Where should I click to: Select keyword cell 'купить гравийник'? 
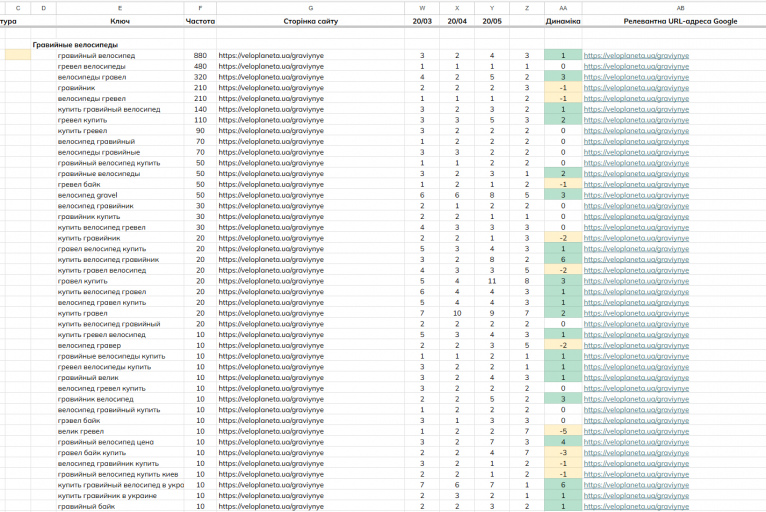(120, 238)
